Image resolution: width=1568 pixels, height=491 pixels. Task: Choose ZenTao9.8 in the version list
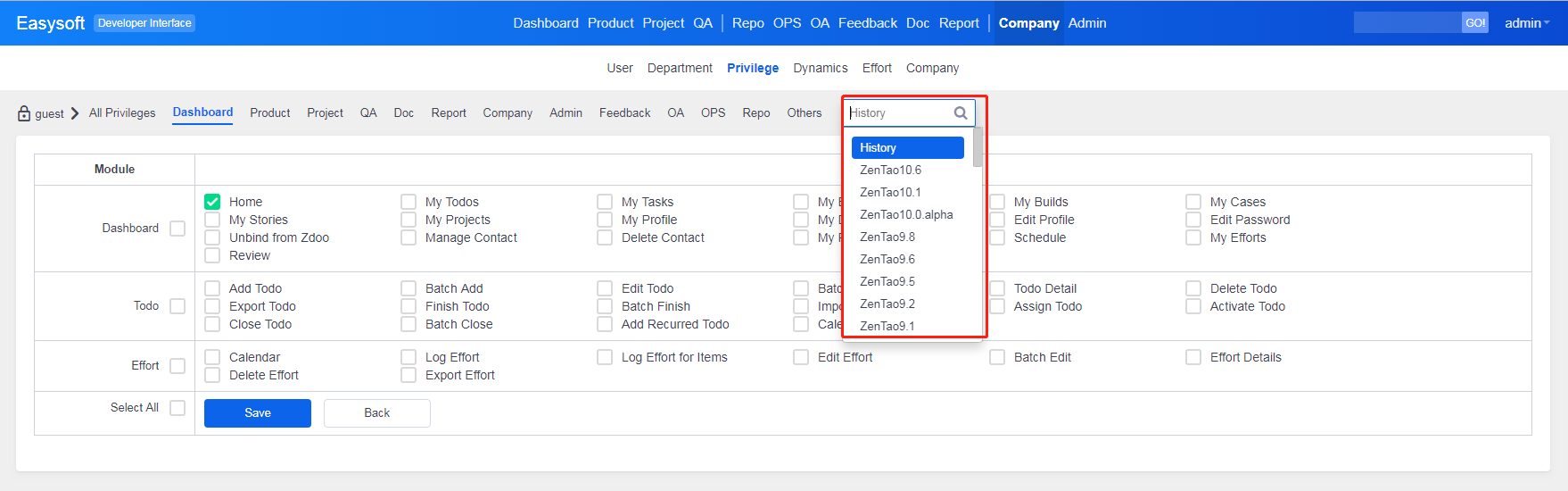point(887,237)
